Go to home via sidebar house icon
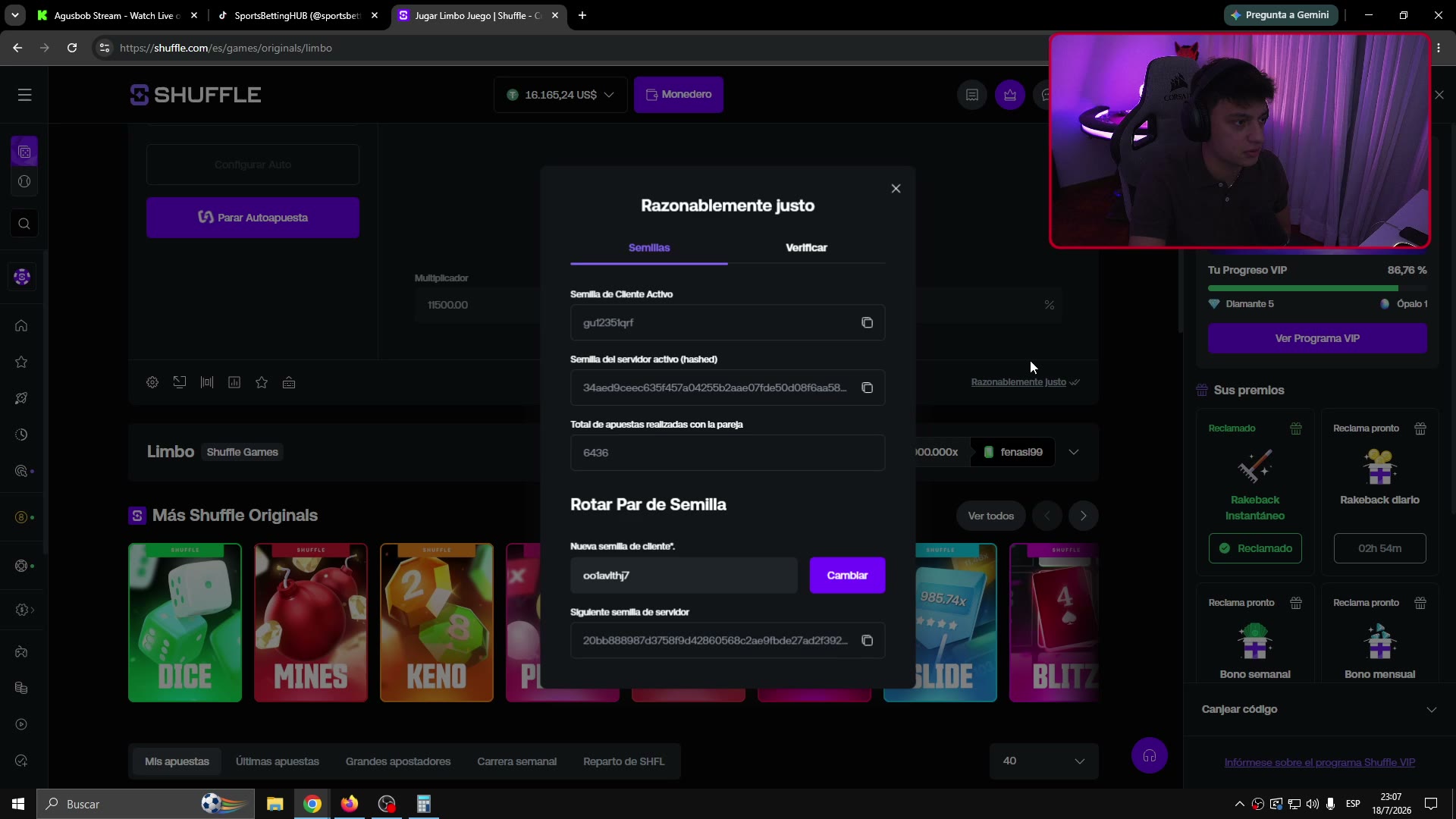 [x=21, y=325]
